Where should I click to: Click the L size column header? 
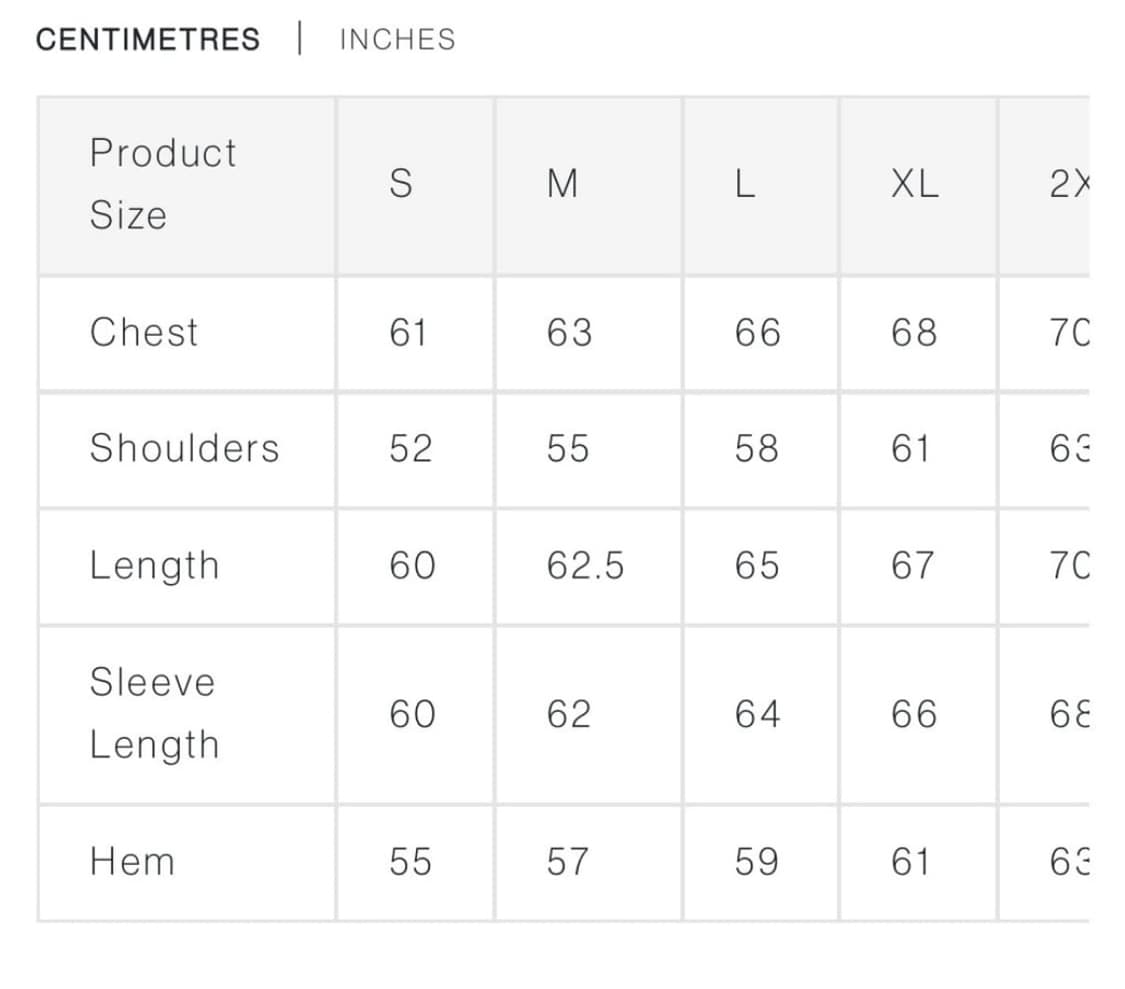point(744,184)
